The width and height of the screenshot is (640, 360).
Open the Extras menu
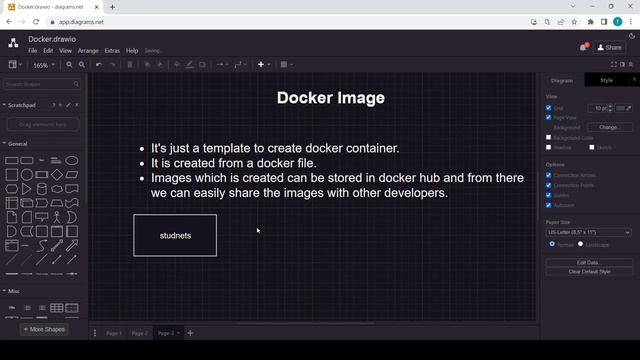click(x=112, y=51)
